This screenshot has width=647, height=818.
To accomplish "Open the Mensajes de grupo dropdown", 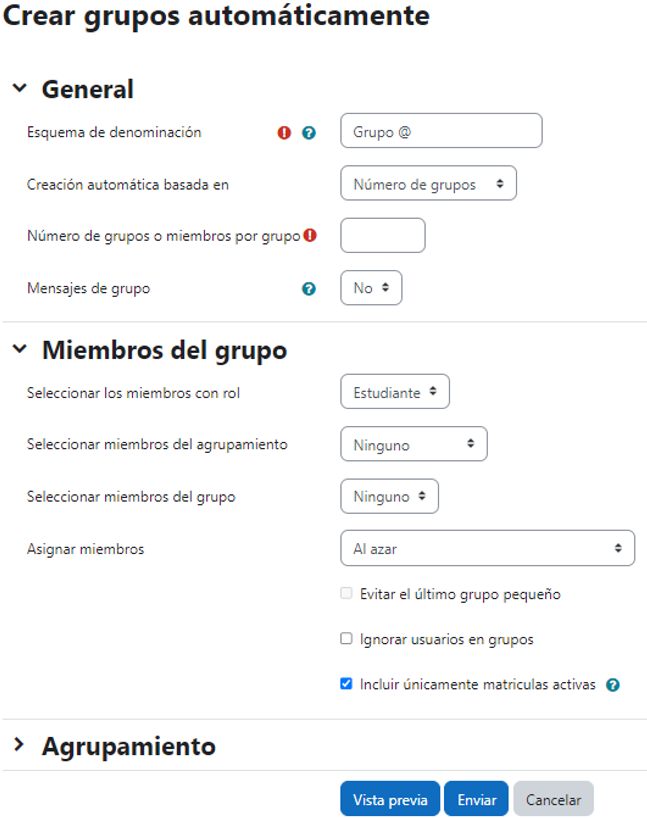I will pos(371,287).
